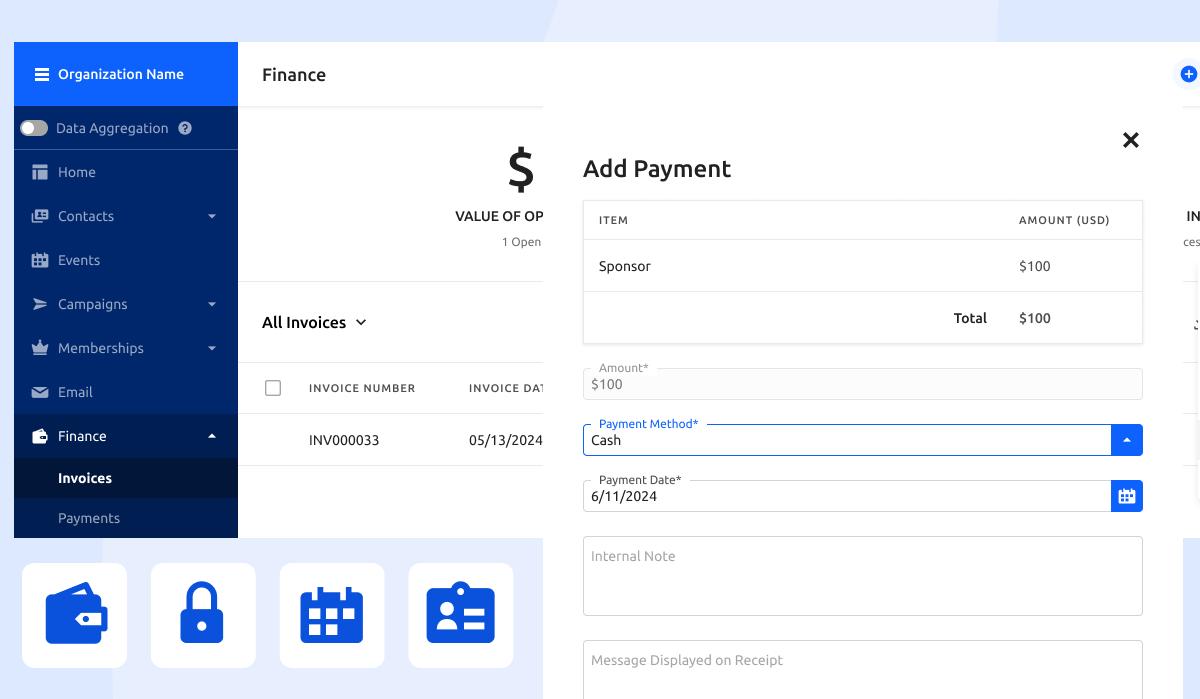1200x699 pixels.
Task: Click the Campaigns megaphone icon
Action: (42, 304)
